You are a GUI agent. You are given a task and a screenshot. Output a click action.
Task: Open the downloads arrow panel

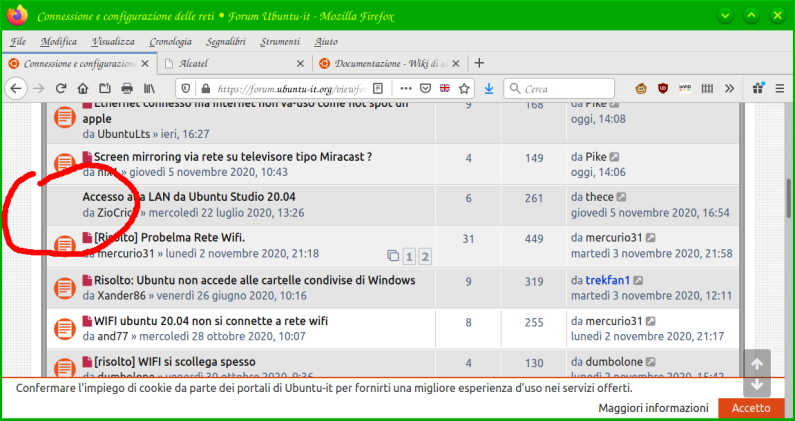tap(489, 89)
